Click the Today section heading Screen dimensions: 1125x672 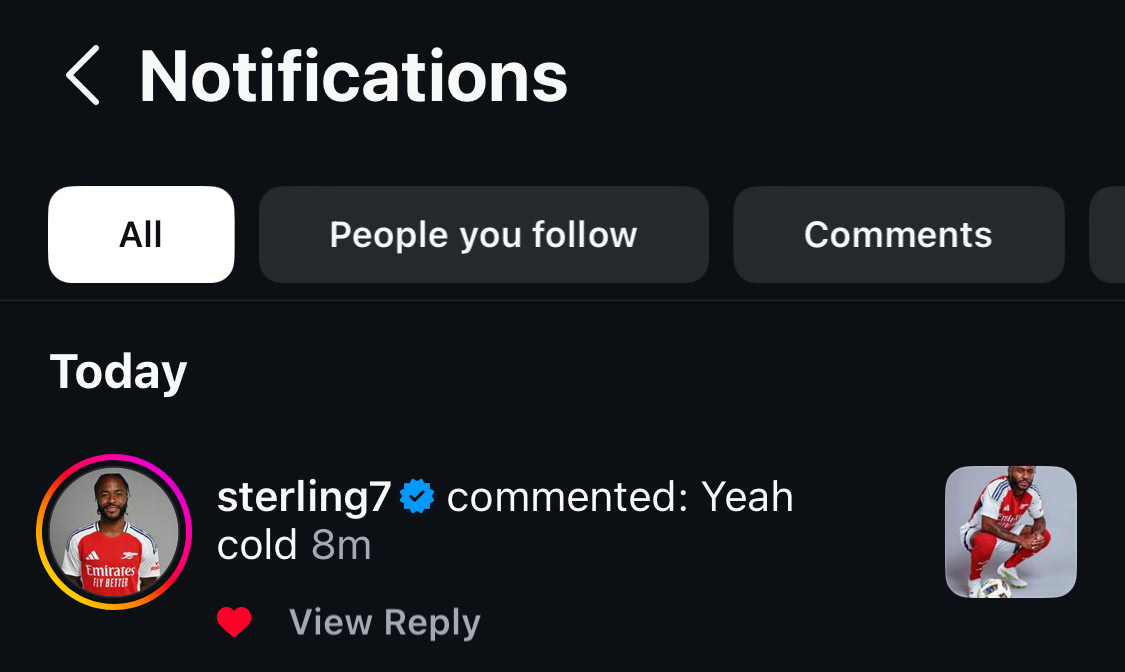(119, 372)
